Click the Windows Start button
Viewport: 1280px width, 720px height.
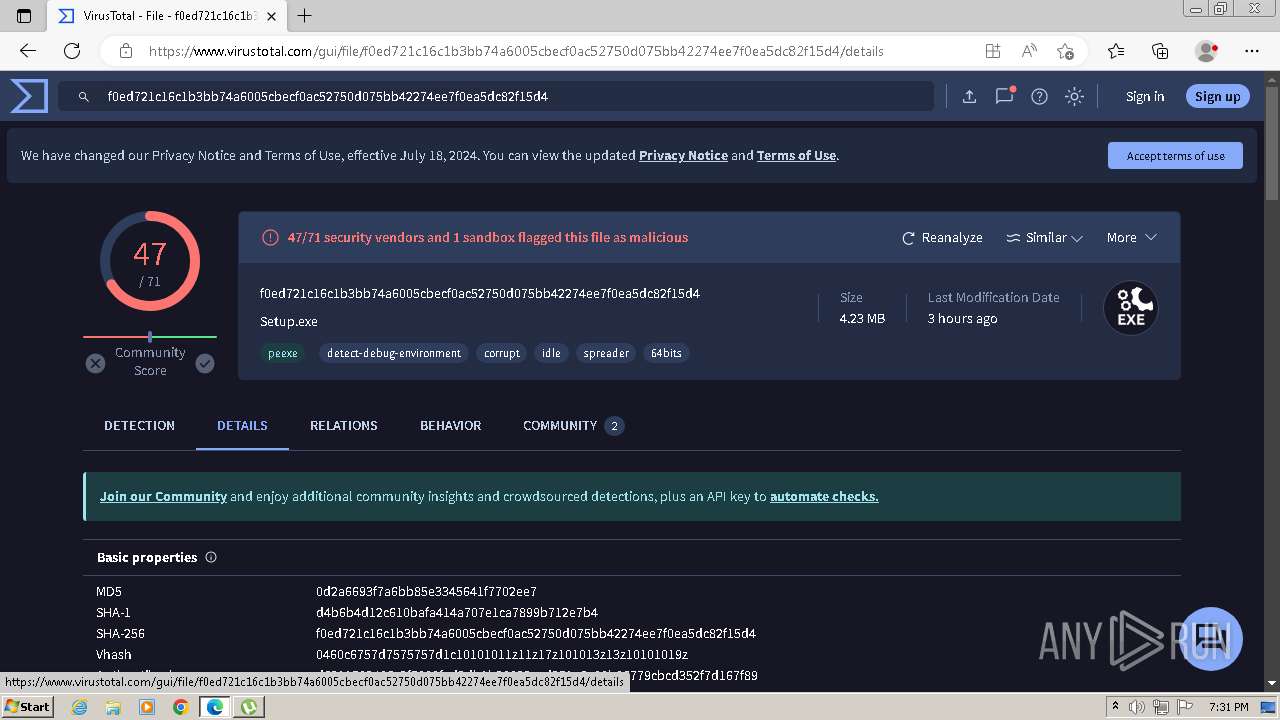click(x=28, y=707)
